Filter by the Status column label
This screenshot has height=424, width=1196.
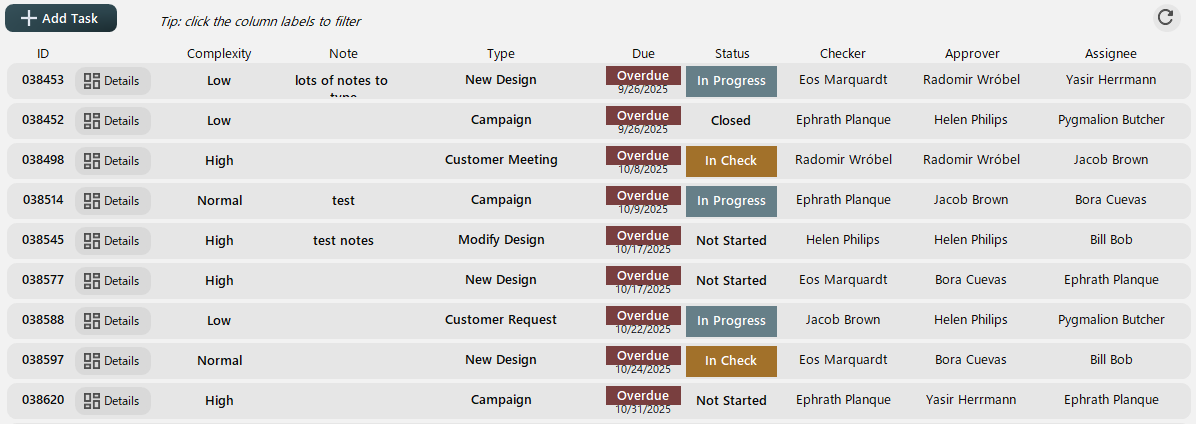pos(732,54)
